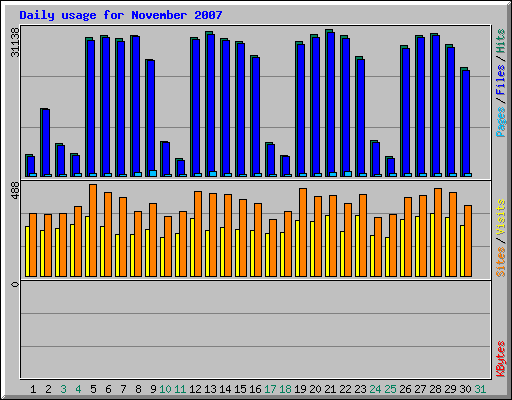
Task: Click day 12 on the x-axis
Action: tap(195, 389)
